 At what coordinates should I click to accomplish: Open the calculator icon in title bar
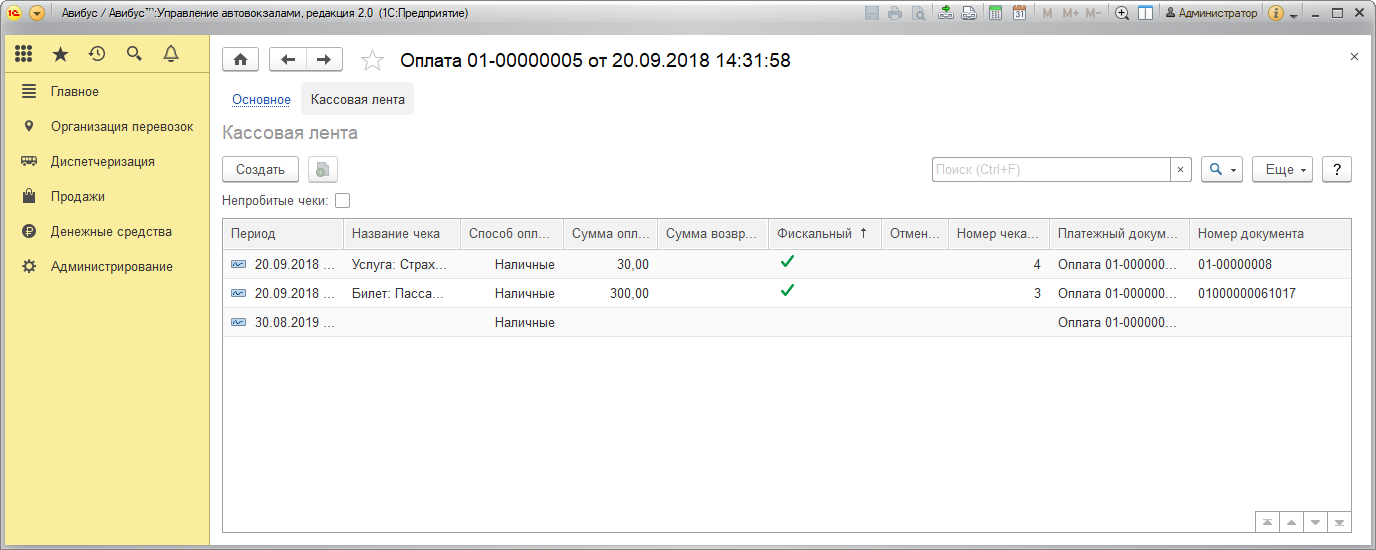pyautogui.click(x=995, y=13)
